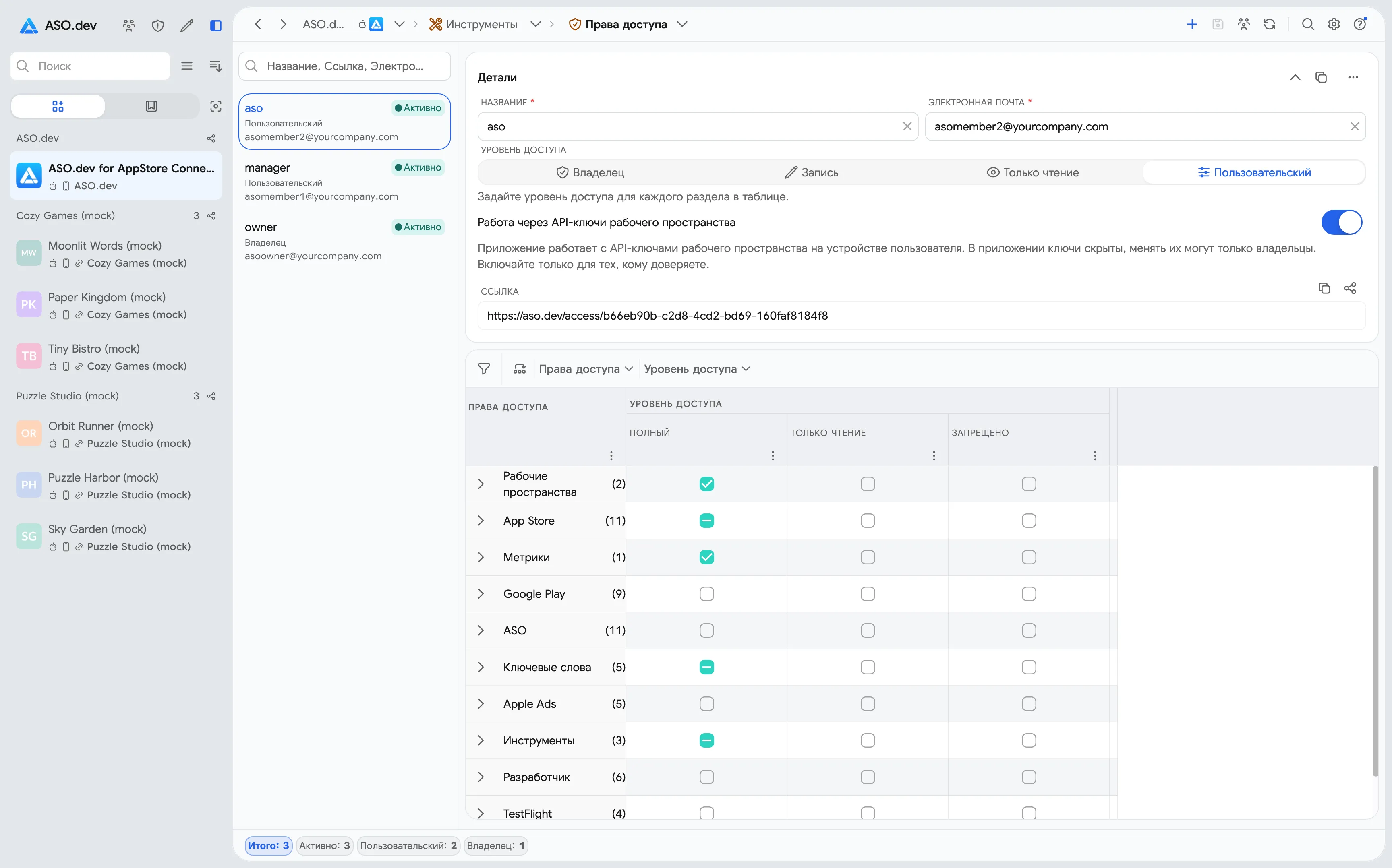
Task: Go back with the left arrow
Action: tap(258, 24)
